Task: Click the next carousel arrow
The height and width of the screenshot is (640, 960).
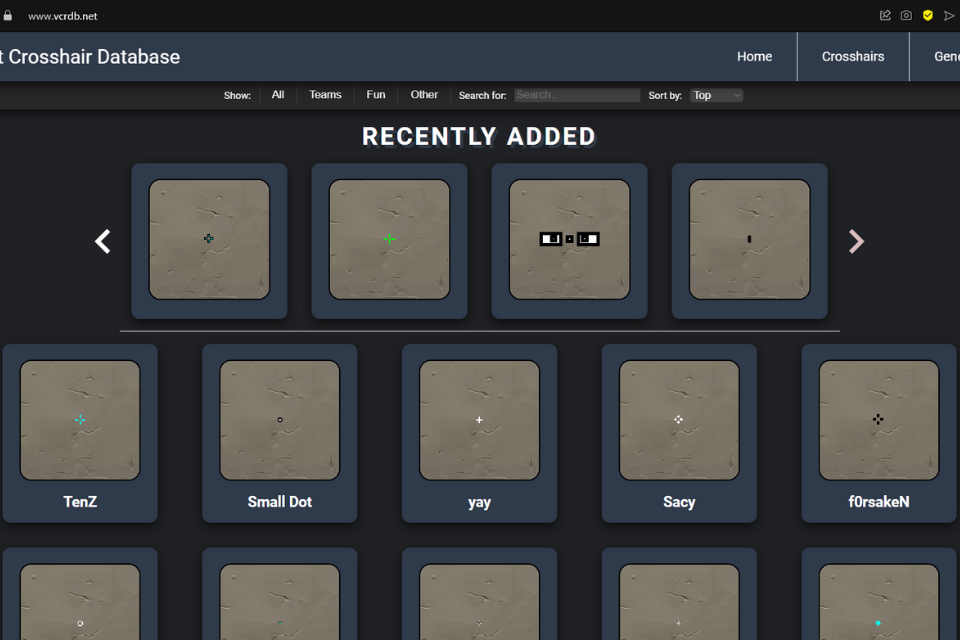Action: [x=856, y=241]
